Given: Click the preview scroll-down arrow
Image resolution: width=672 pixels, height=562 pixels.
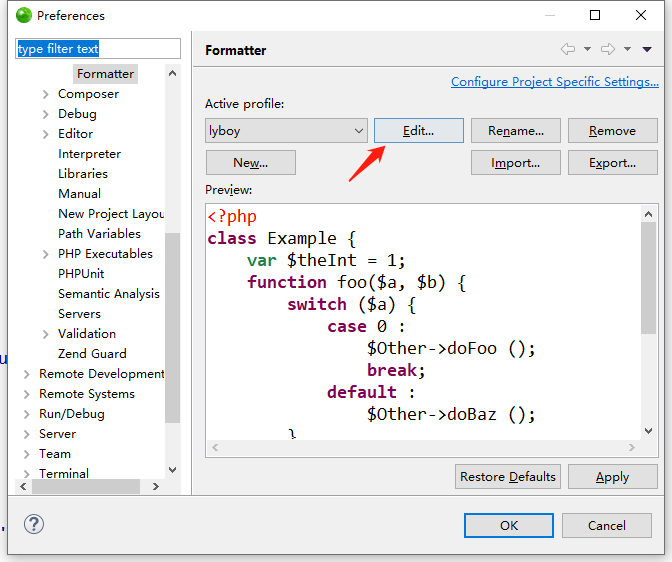Looking at the screenshot, I should pos(649,432).
